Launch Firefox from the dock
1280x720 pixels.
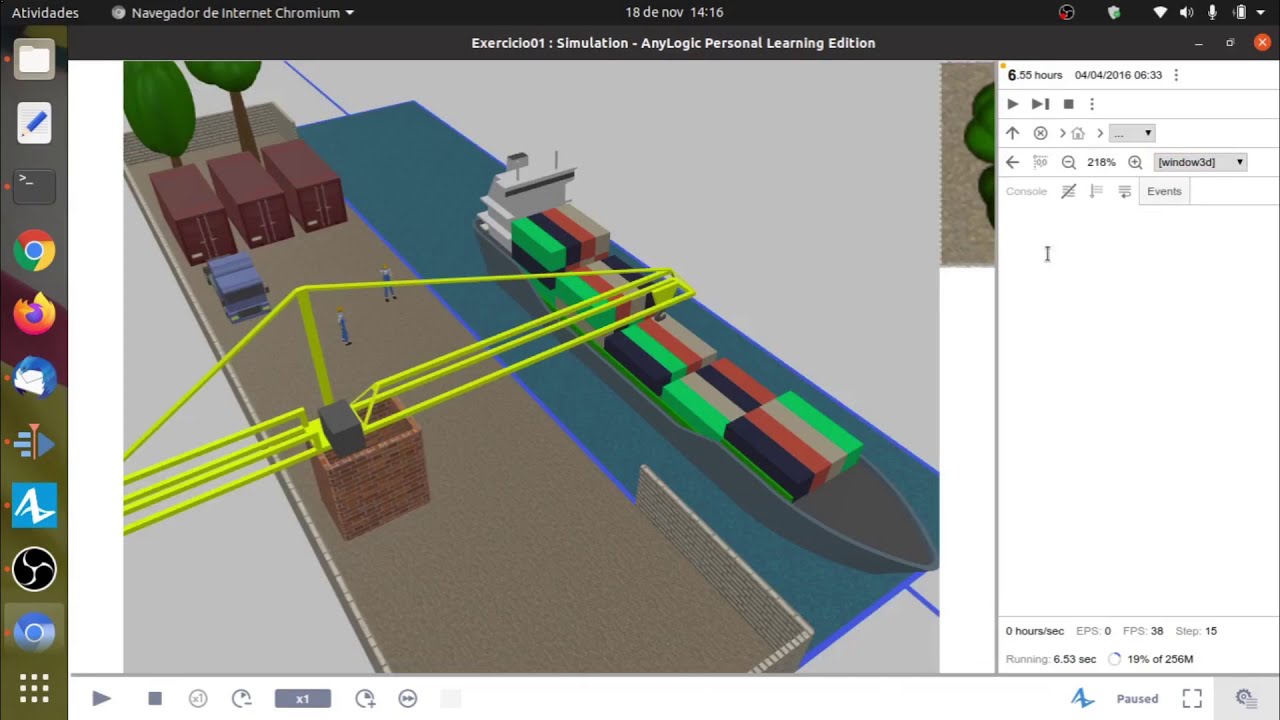coord(34,314)
